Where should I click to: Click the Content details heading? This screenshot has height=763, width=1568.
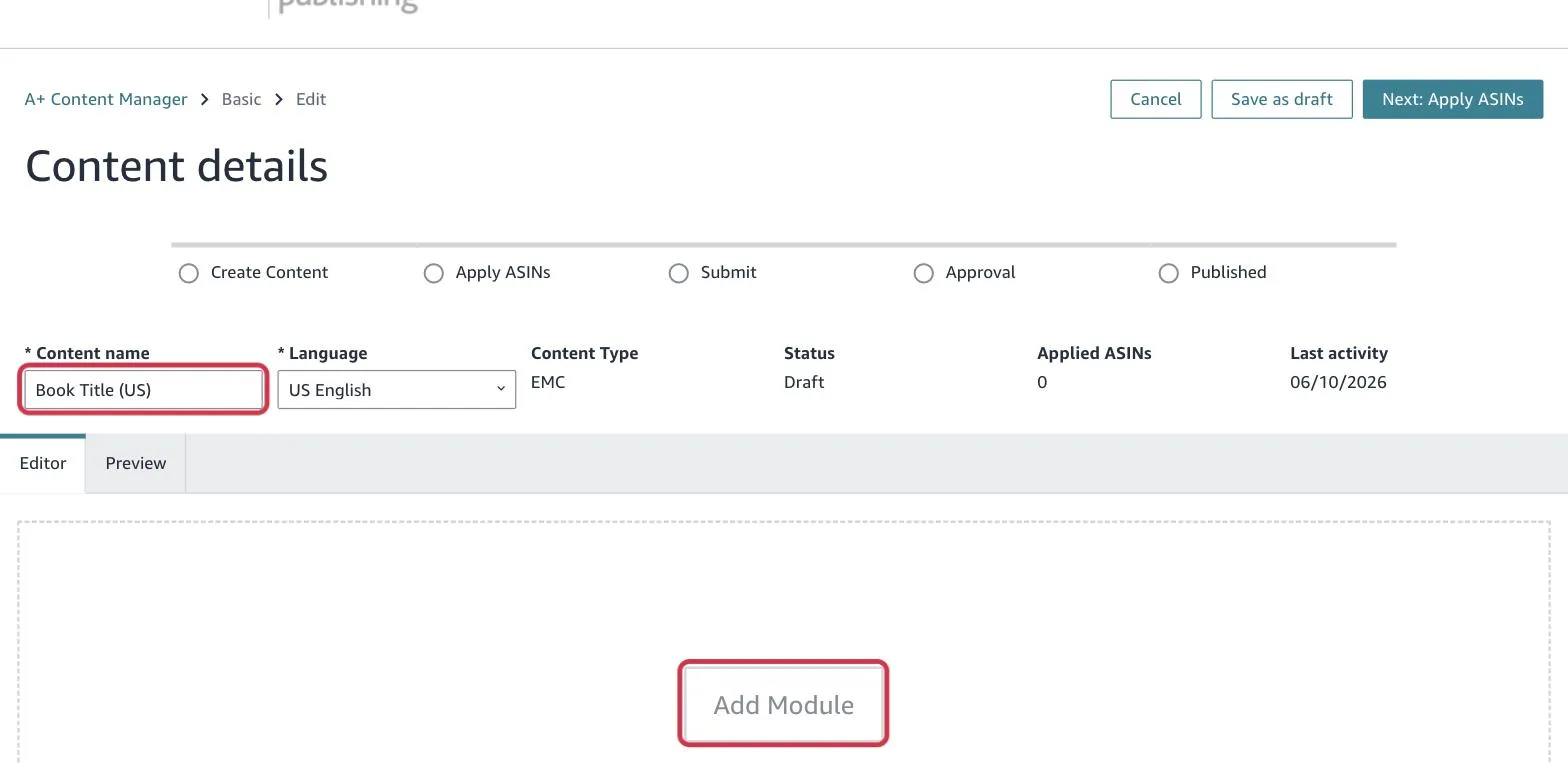click(177, 166)
